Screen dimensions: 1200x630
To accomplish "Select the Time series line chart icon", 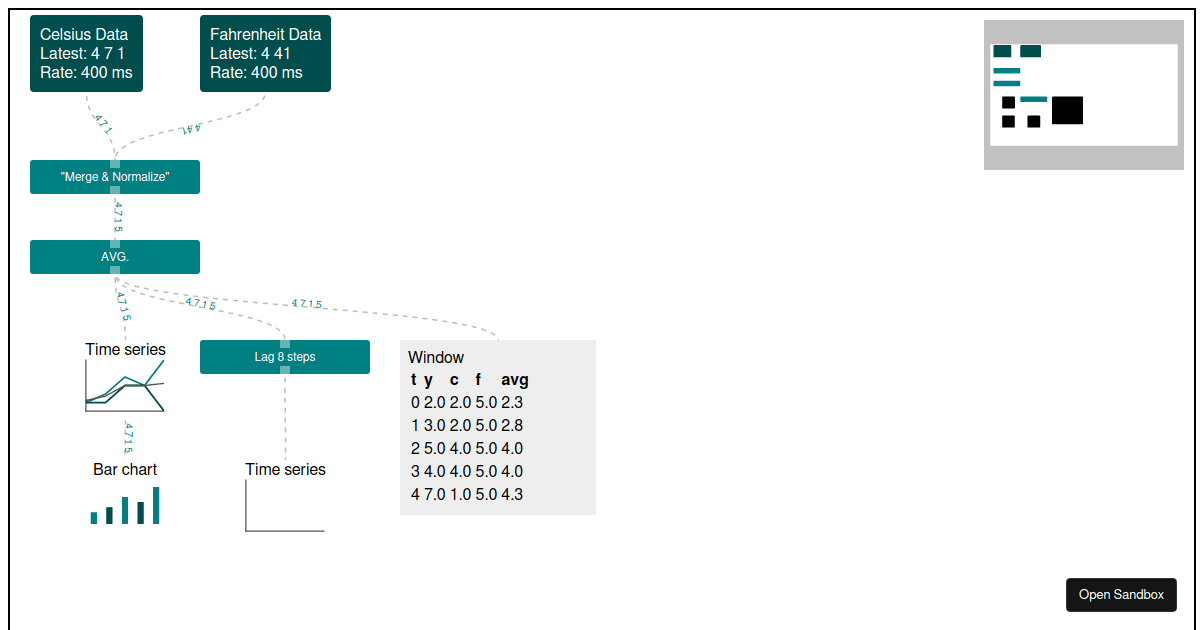I will (124, 385).
